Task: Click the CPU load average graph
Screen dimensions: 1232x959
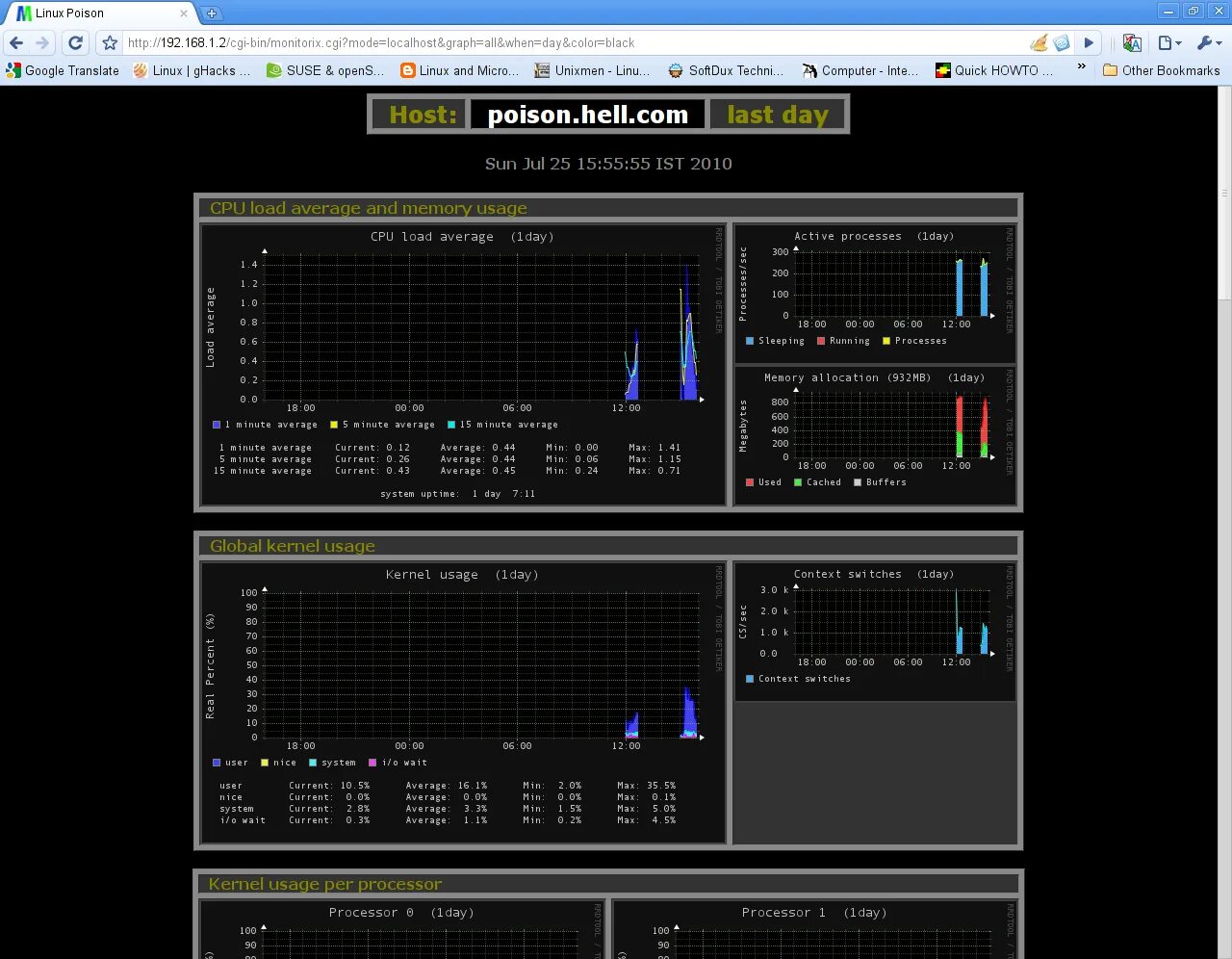Action: click(x=462, y=365)
